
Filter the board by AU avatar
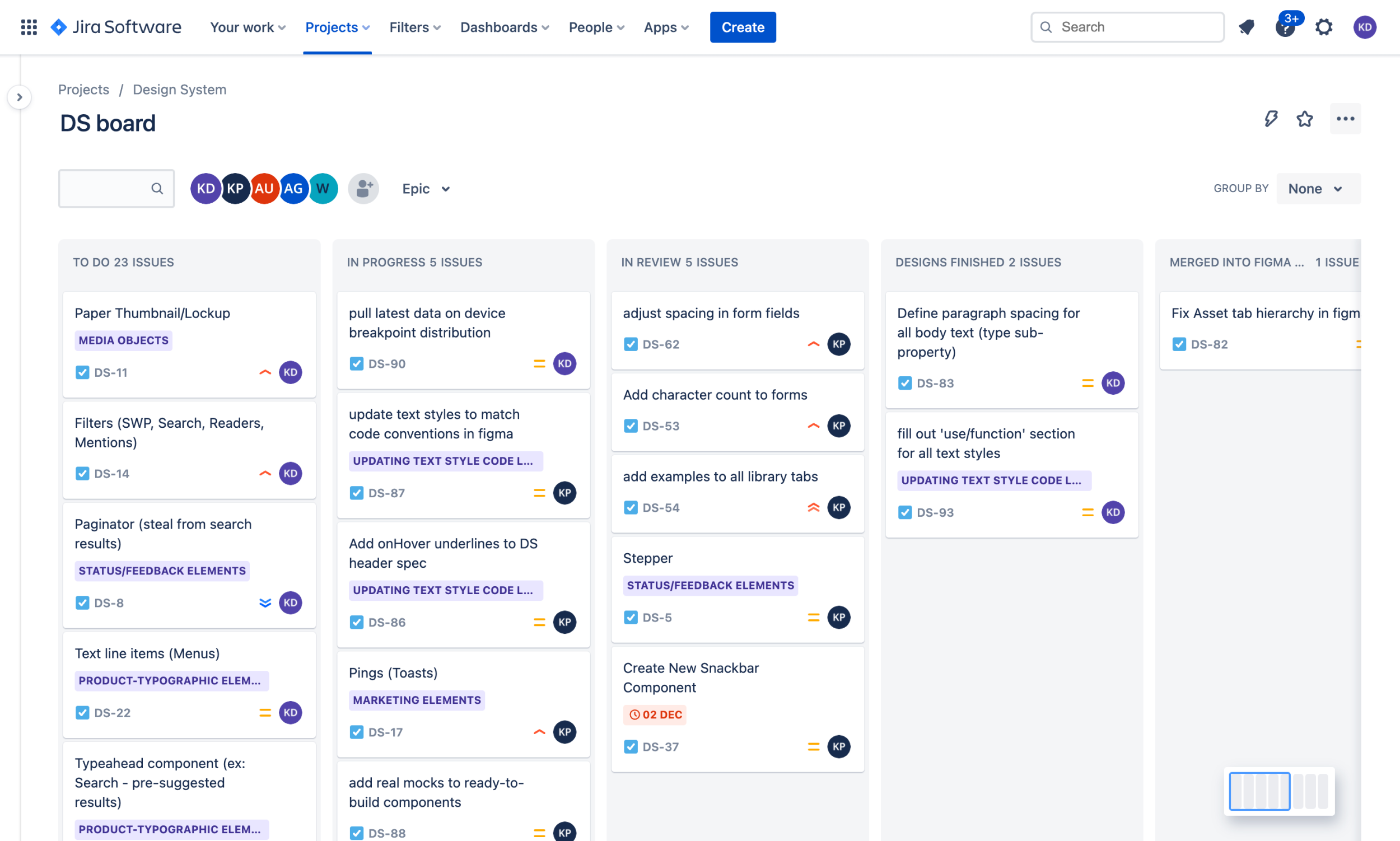[x=264, y=188]
